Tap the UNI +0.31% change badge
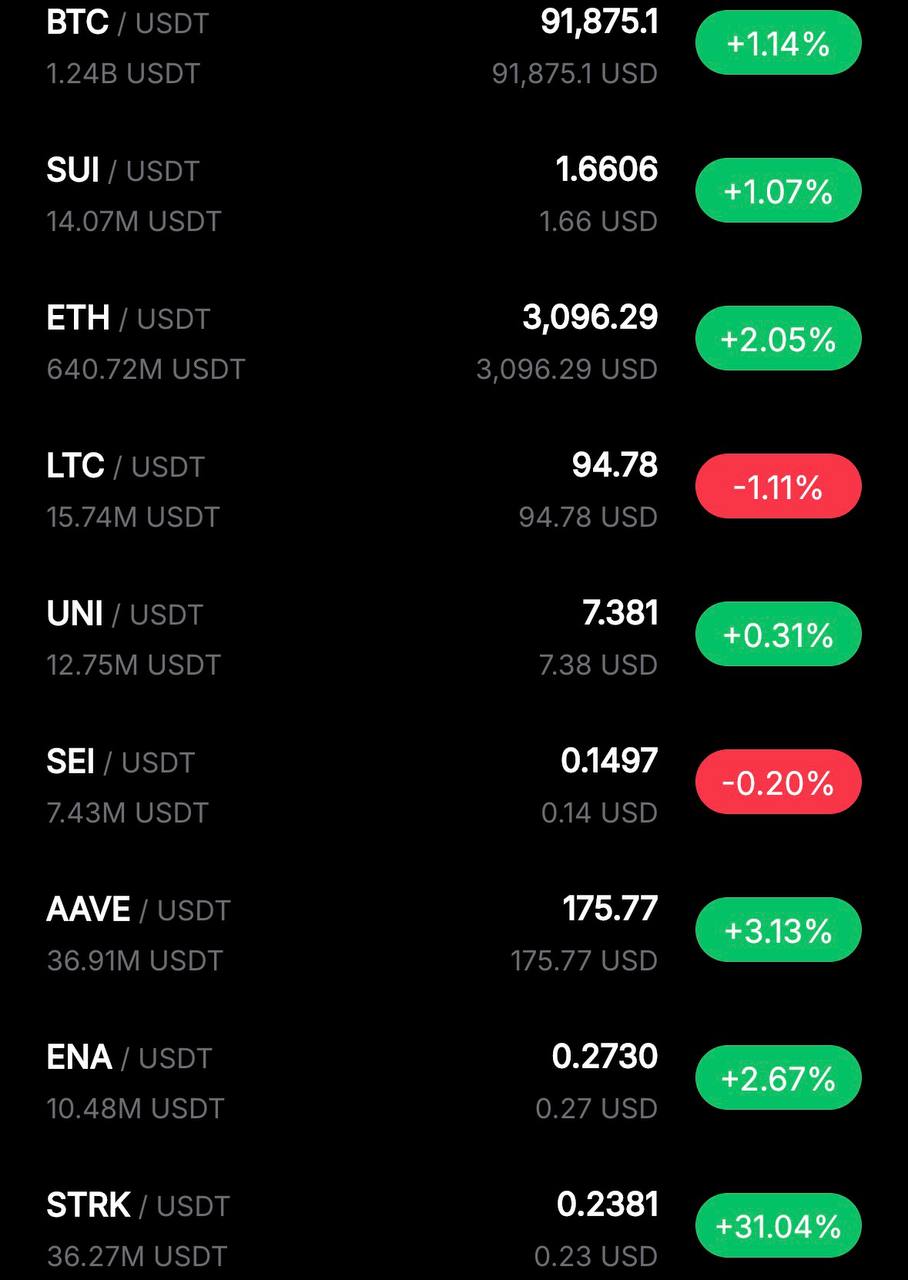908x1280 pixels. click(x=778, y=635)
